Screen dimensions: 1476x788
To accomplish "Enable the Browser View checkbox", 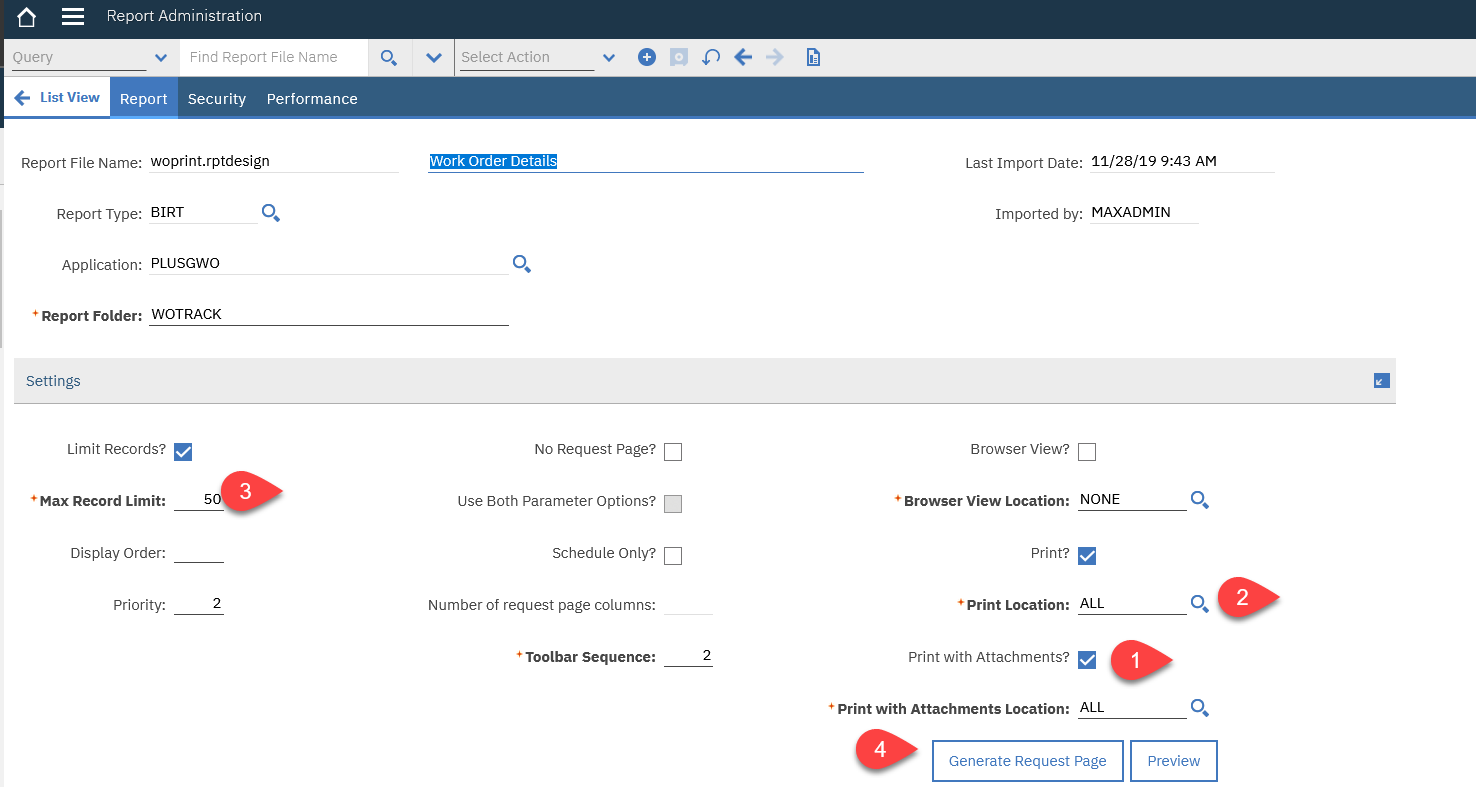I will pyautogui.click(x=1087, y=452).
